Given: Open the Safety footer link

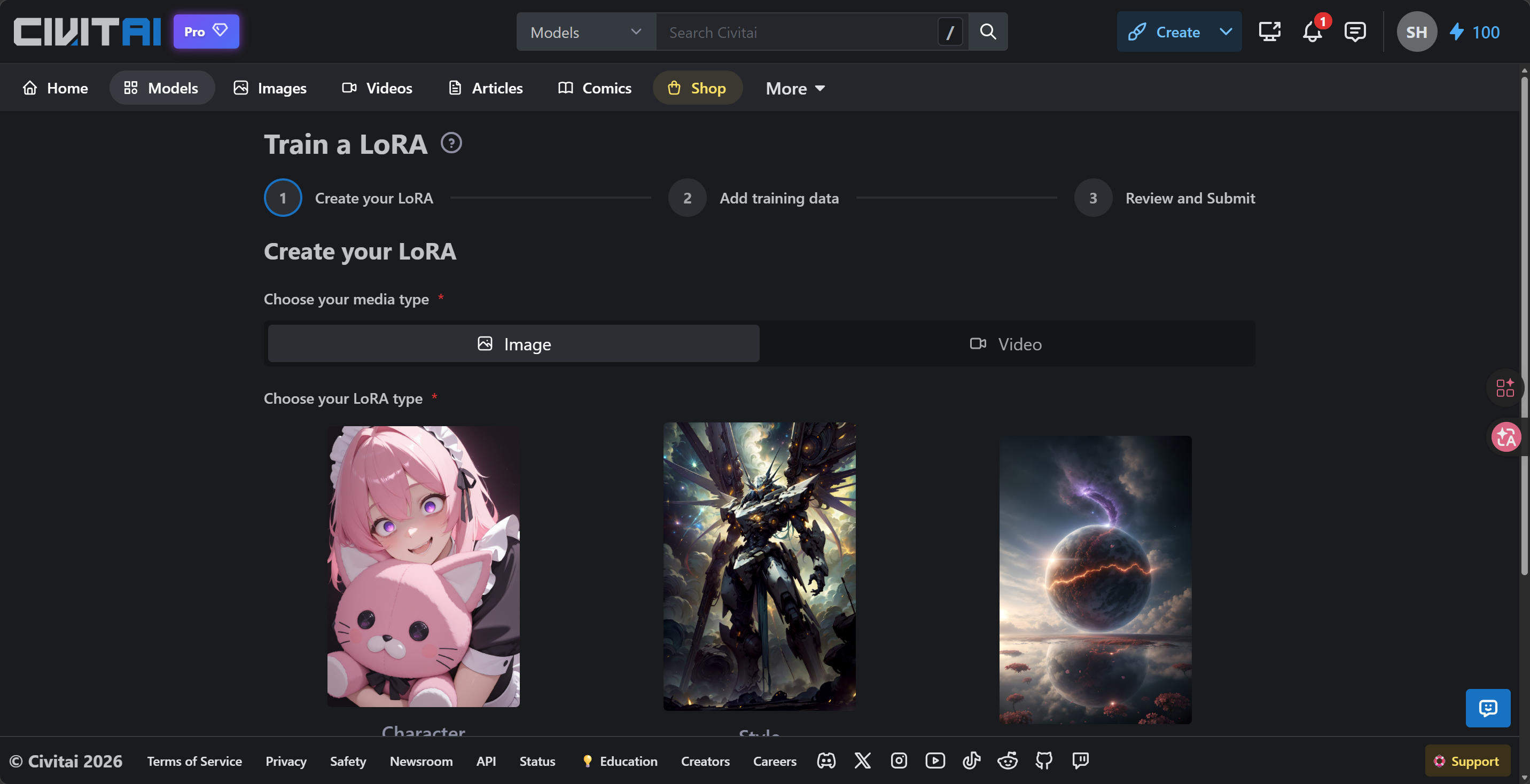Looking at the screenshot, I should coord(348,762).
